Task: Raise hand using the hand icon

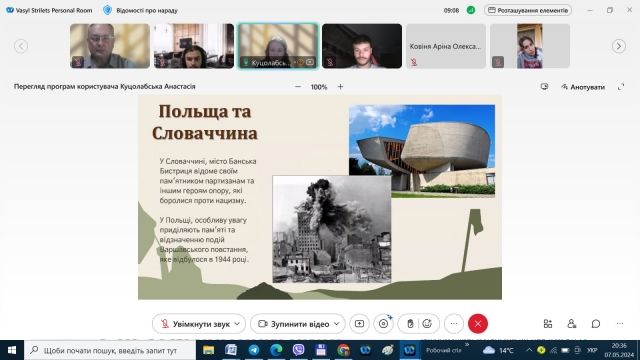Action: tap(410, 324)
